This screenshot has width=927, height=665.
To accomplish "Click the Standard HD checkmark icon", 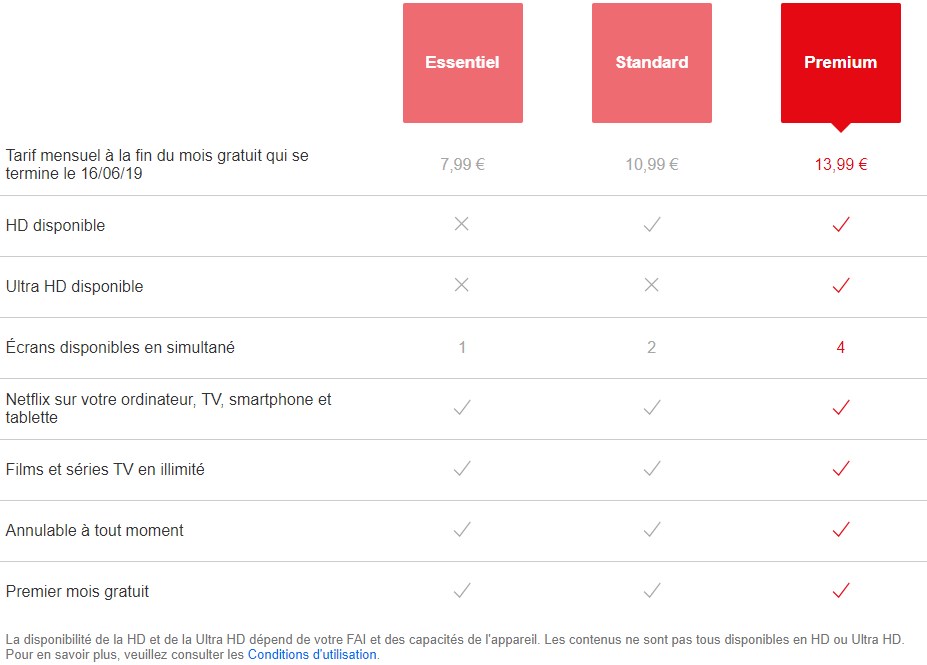I will pos(652,225).
